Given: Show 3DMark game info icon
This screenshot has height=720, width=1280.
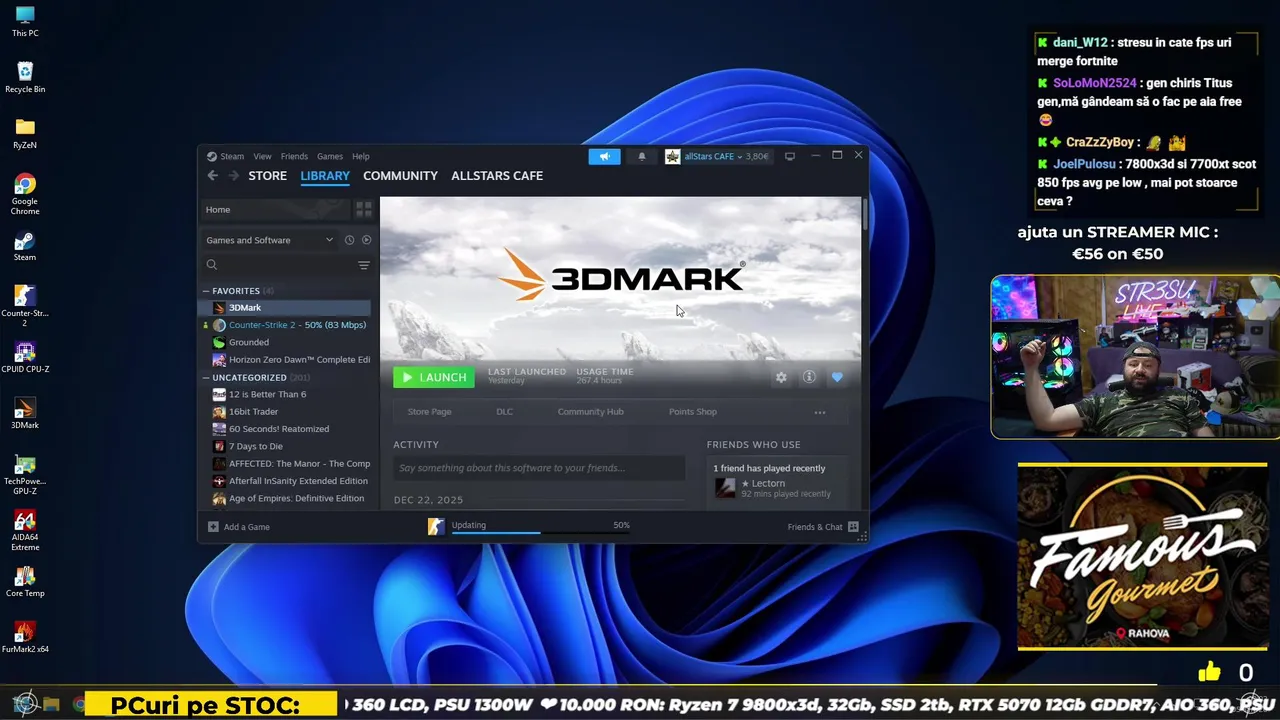Looking at the screenshot, I should [x=809, y=377].
